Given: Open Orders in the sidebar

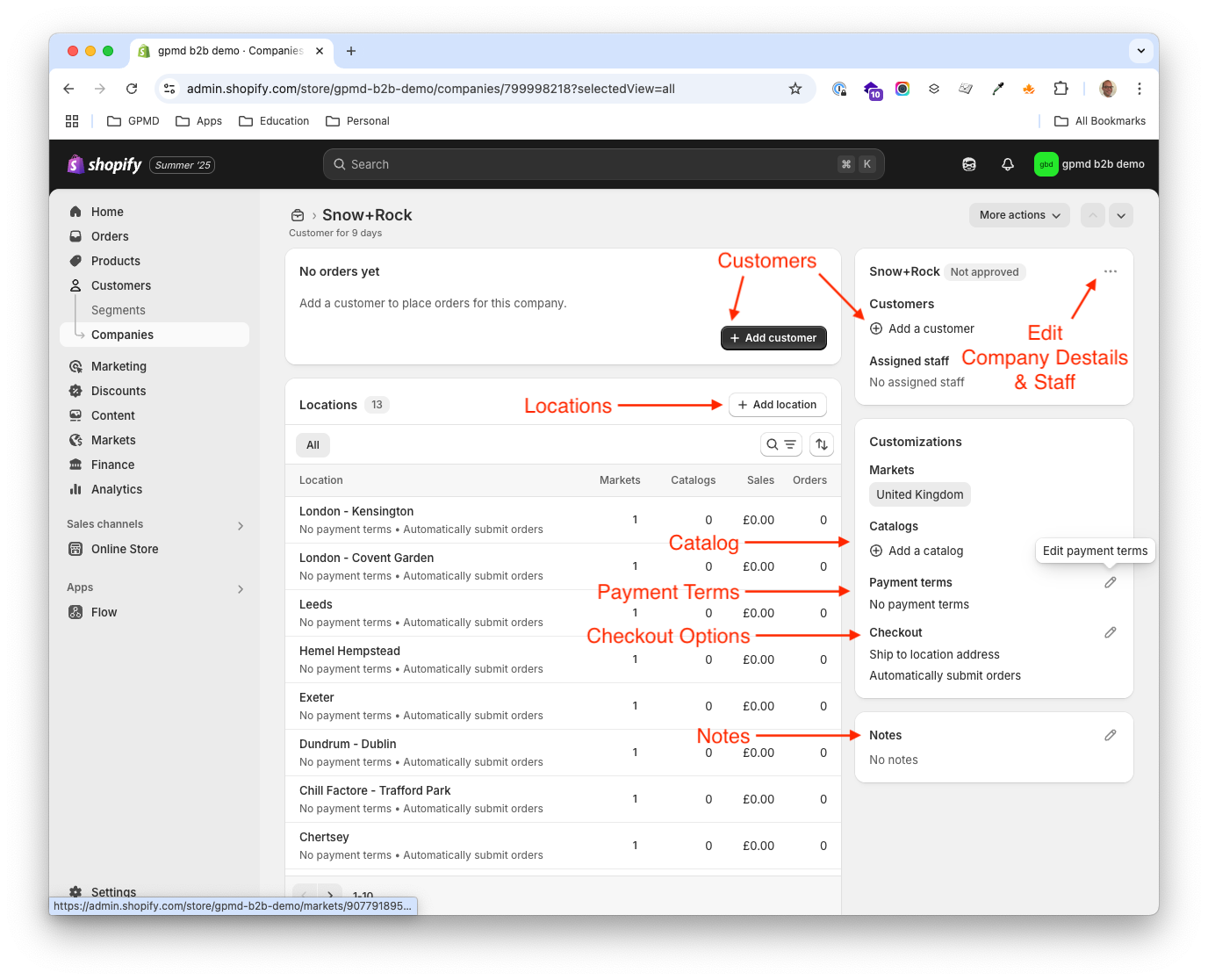Looking at the screenshot, I should click(x=155, y=236).
